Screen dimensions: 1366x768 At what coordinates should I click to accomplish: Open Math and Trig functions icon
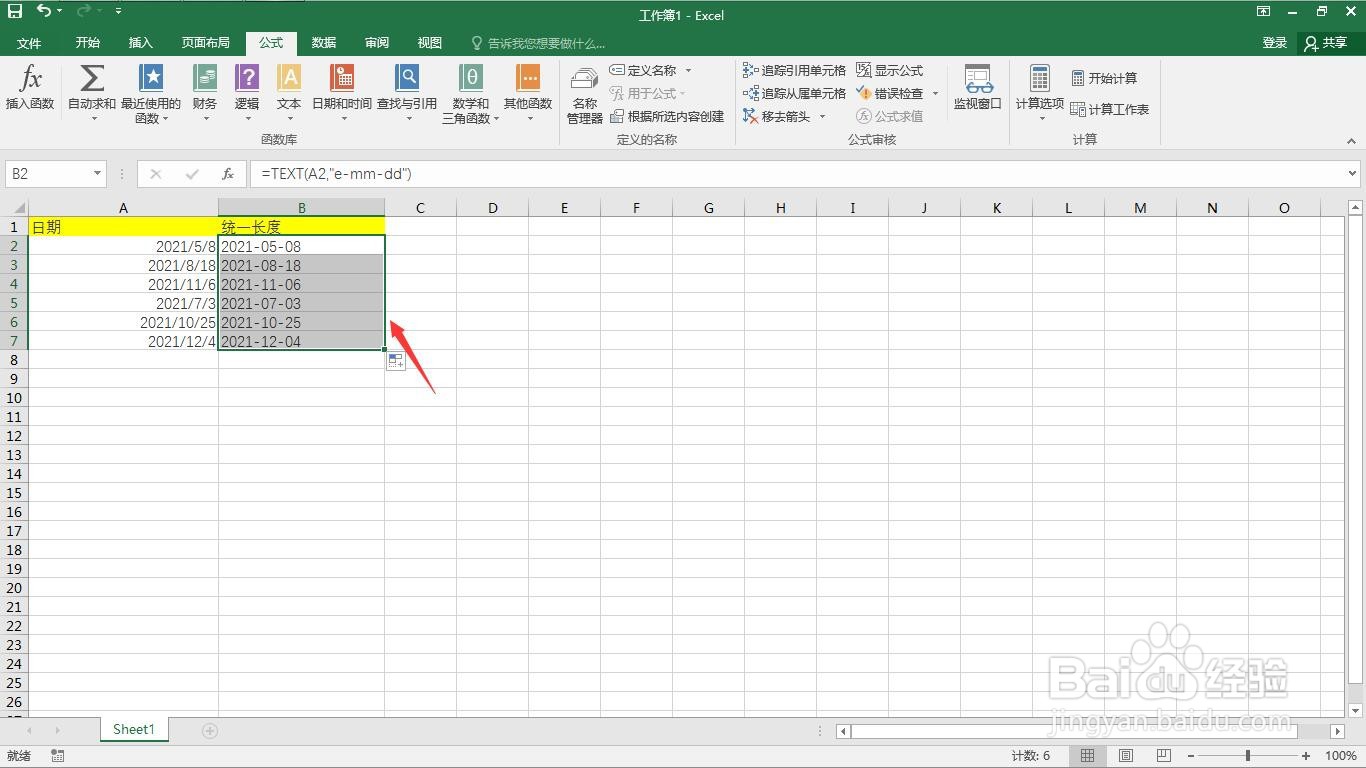471,94
